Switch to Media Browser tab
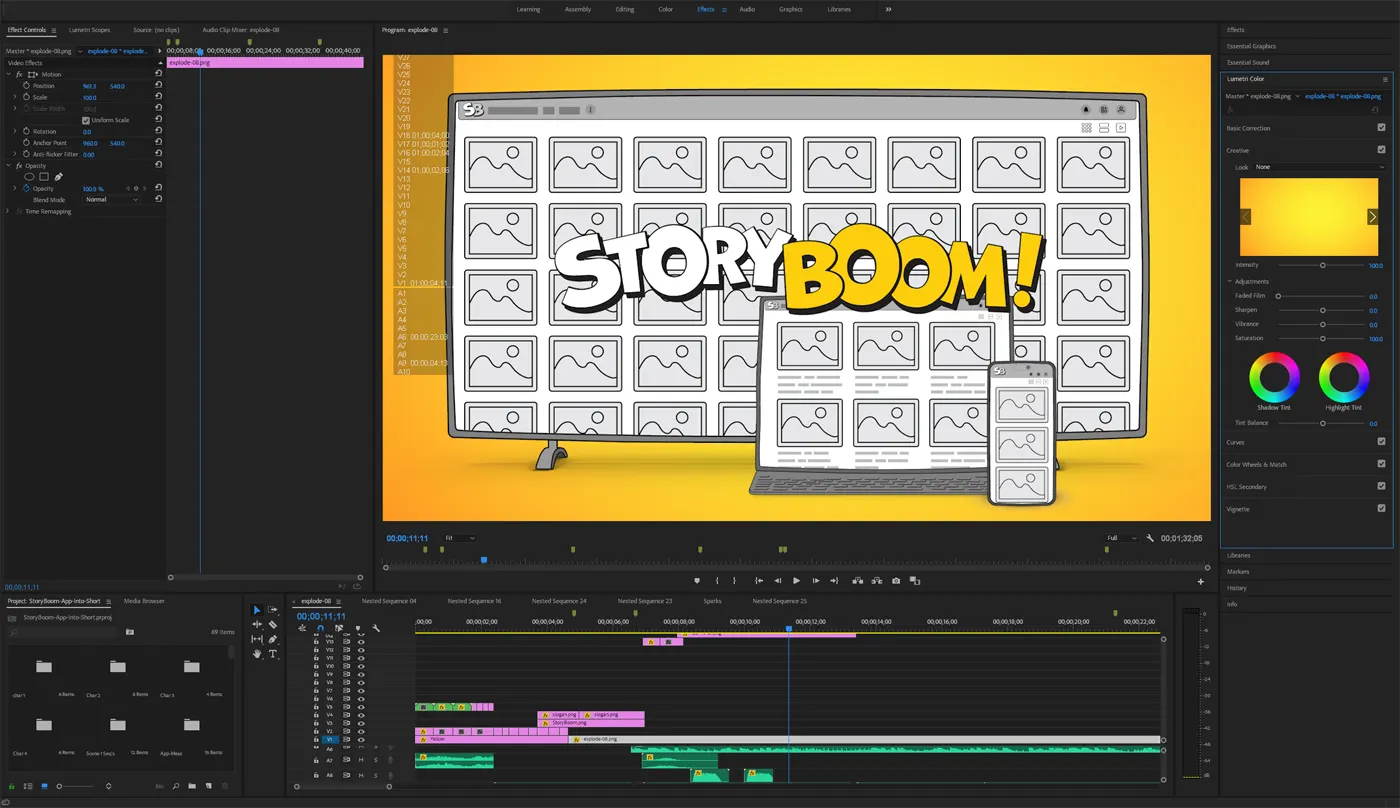Viewport: 1400px width, 808px height. click(x=144, y=601)
